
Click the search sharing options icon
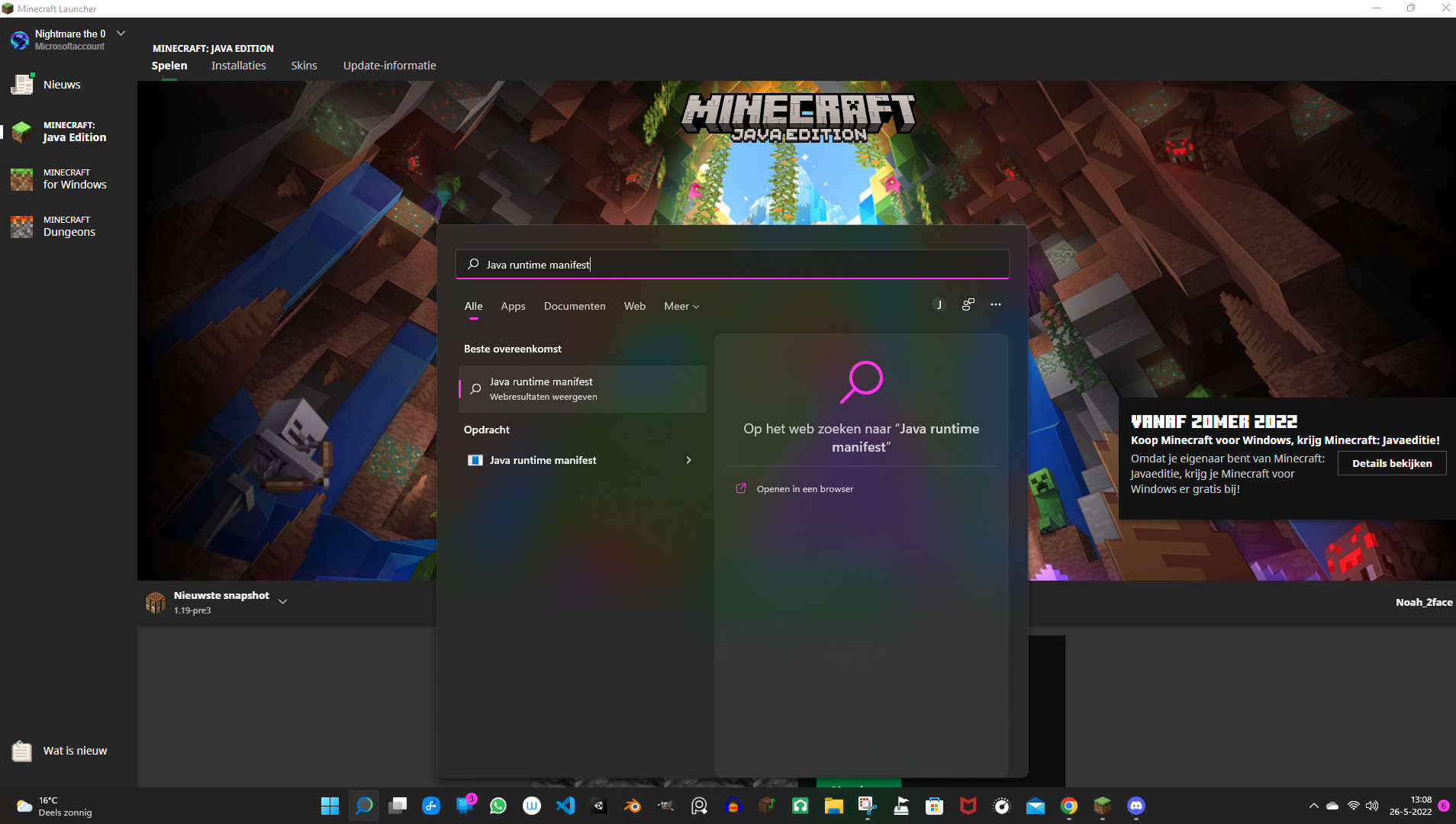tap(968, 304)
